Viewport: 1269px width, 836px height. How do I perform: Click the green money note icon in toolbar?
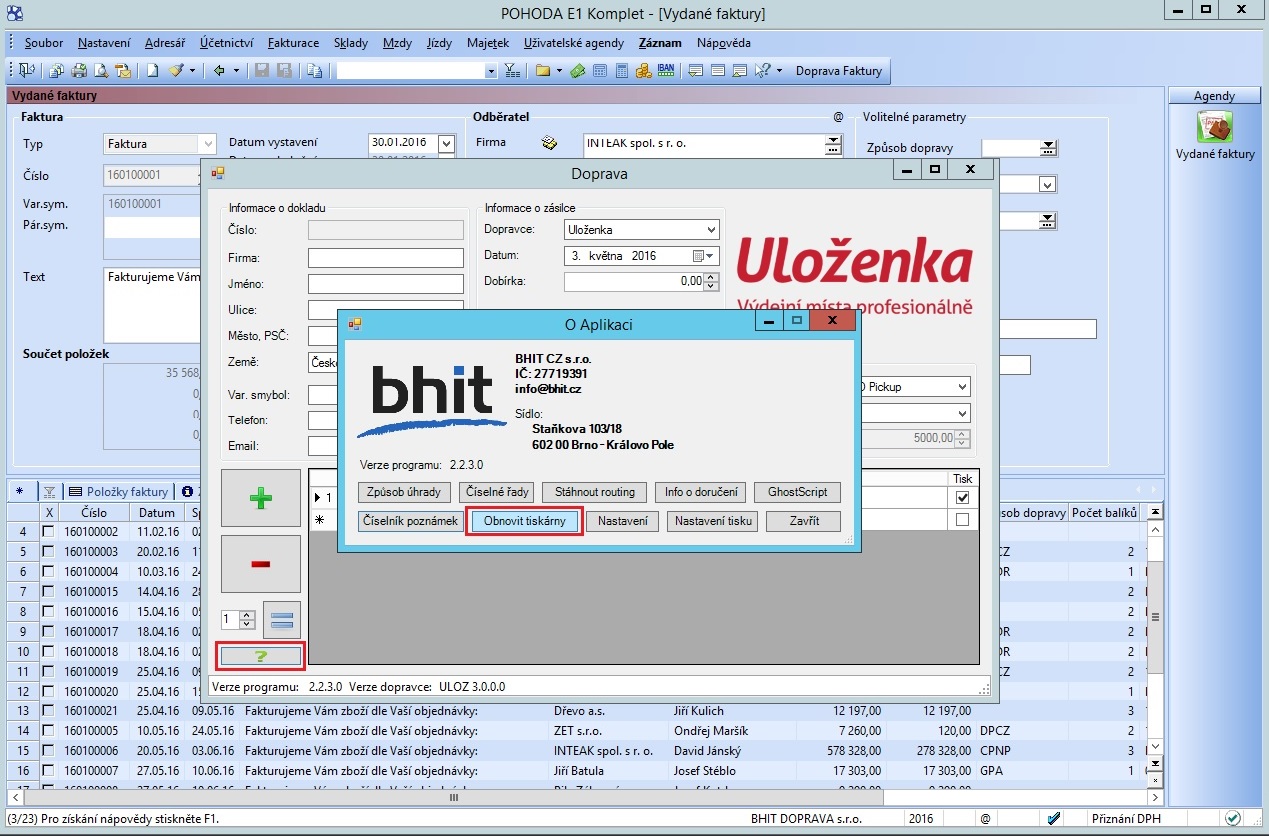click(578, 71)
